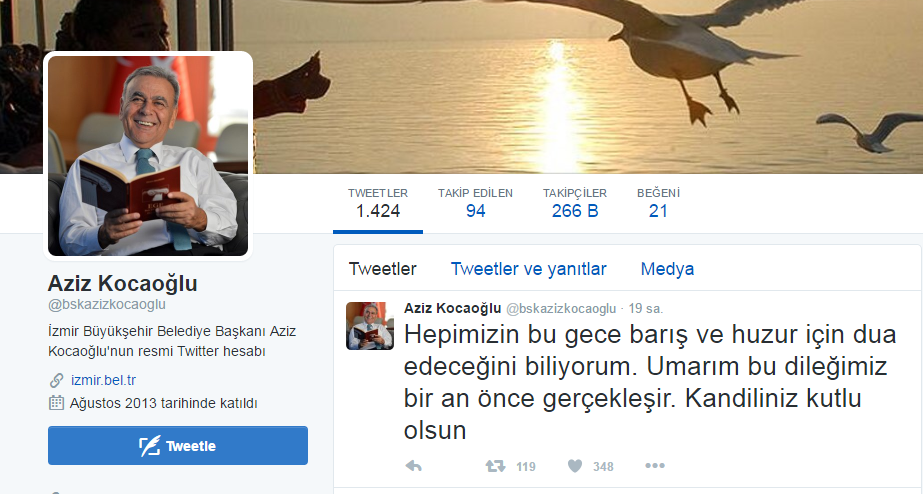Viewport: 923px width, 496px height.
Task: Open the three-dots more menu on tweet
Action: coord(655,465)
